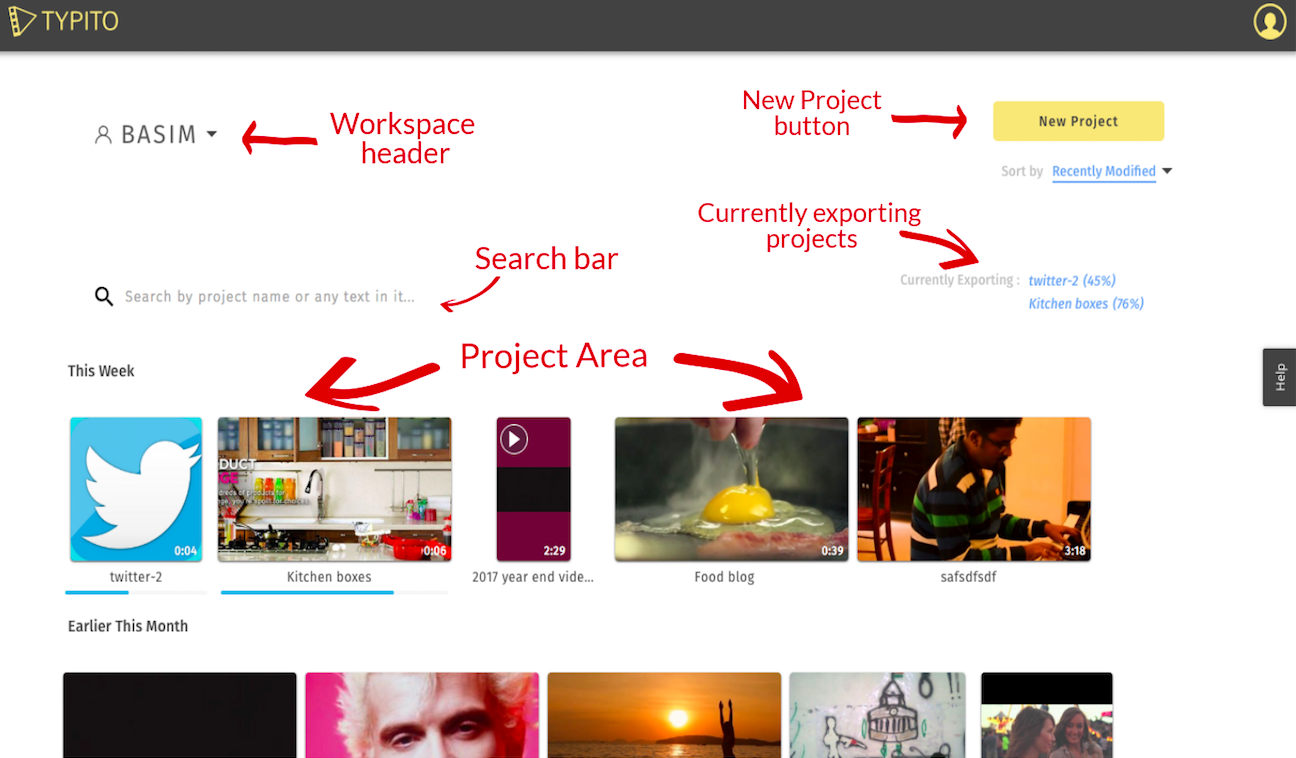Click the This Week section heading
Screen dimensions: 1296x758
101,371
